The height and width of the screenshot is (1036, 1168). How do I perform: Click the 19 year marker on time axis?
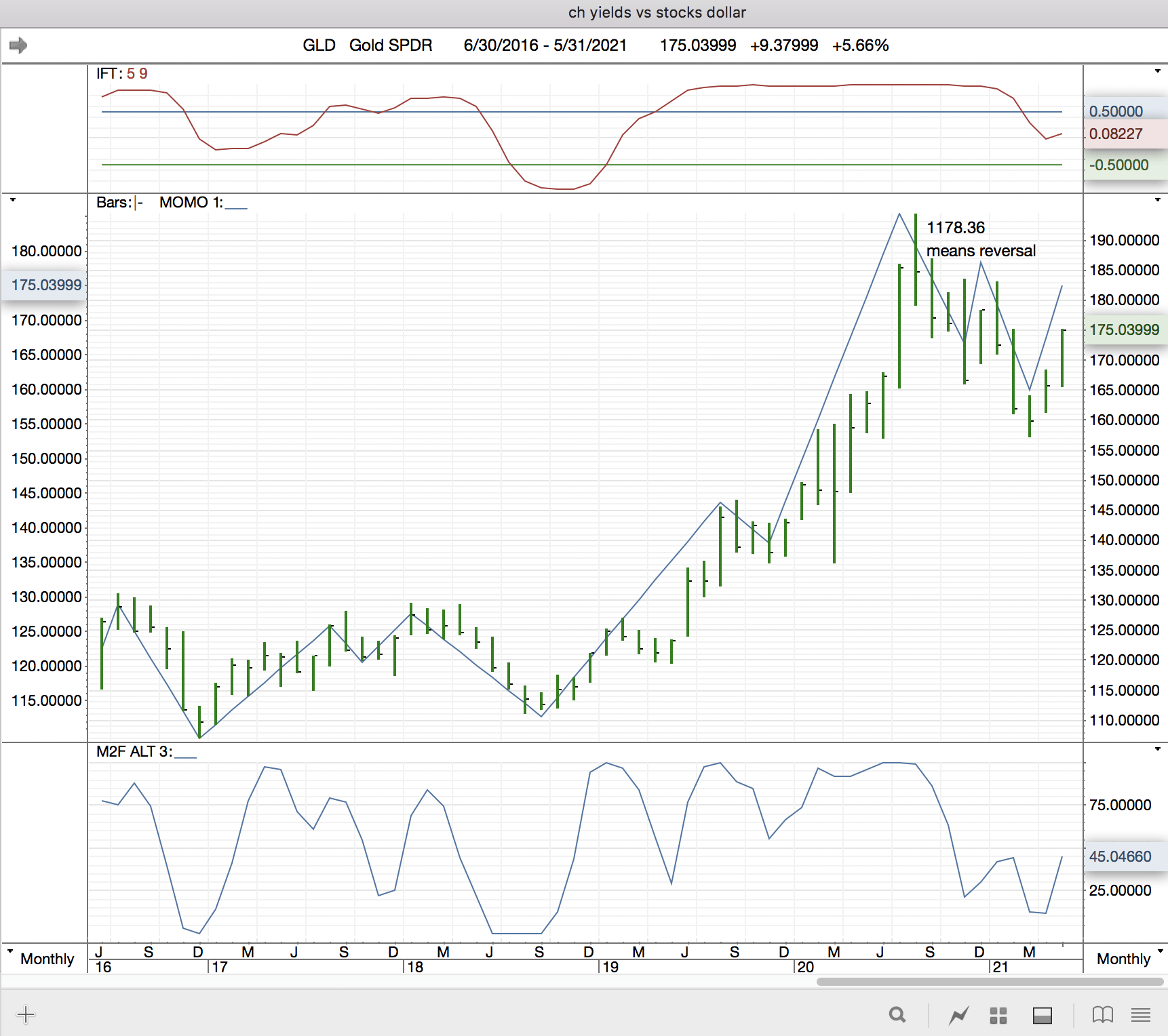(x=610, y=967)
